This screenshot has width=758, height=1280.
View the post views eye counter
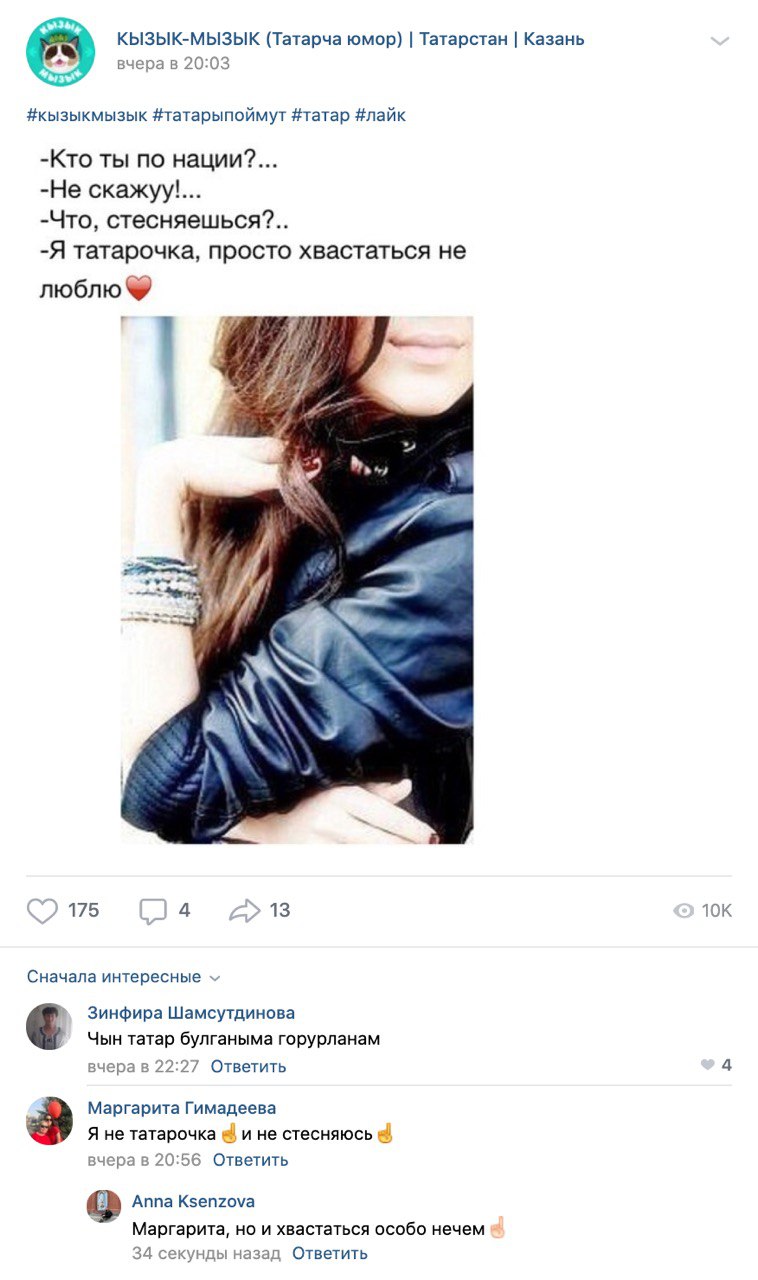click(x=703, y=910)
